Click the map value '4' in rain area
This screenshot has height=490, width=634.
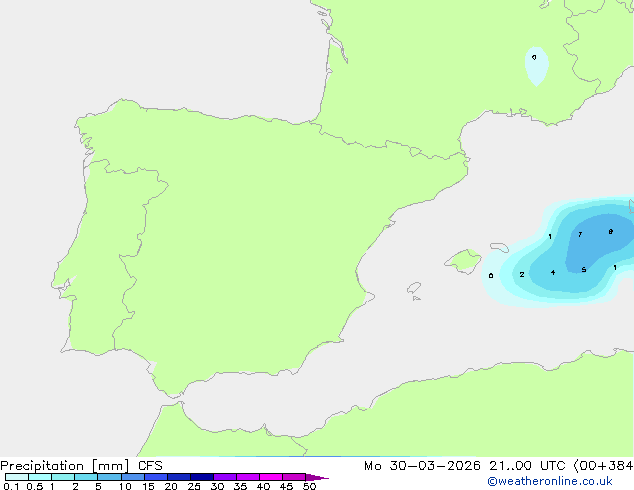553,272
